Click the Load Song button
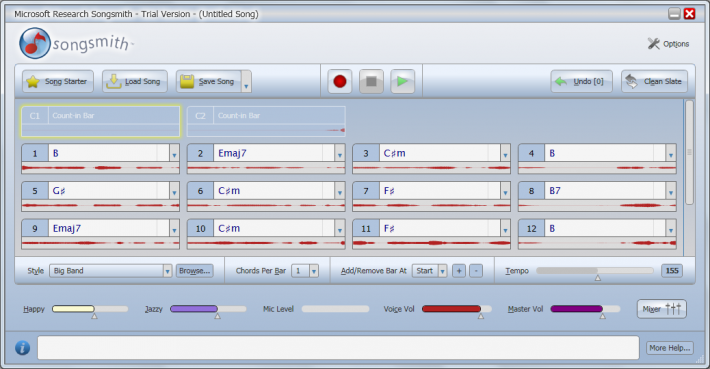Screen dimensions: 710x369 [x=135, y=81]
